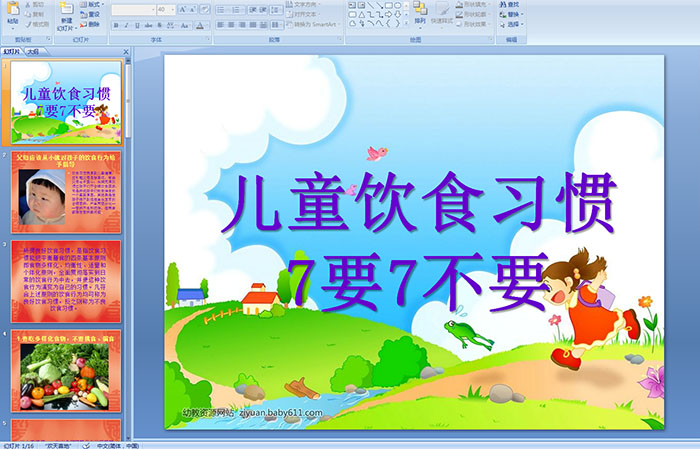The image size is (700, 449).
Task: Toggle Center text alignment
Action: (x=231, y=25)
